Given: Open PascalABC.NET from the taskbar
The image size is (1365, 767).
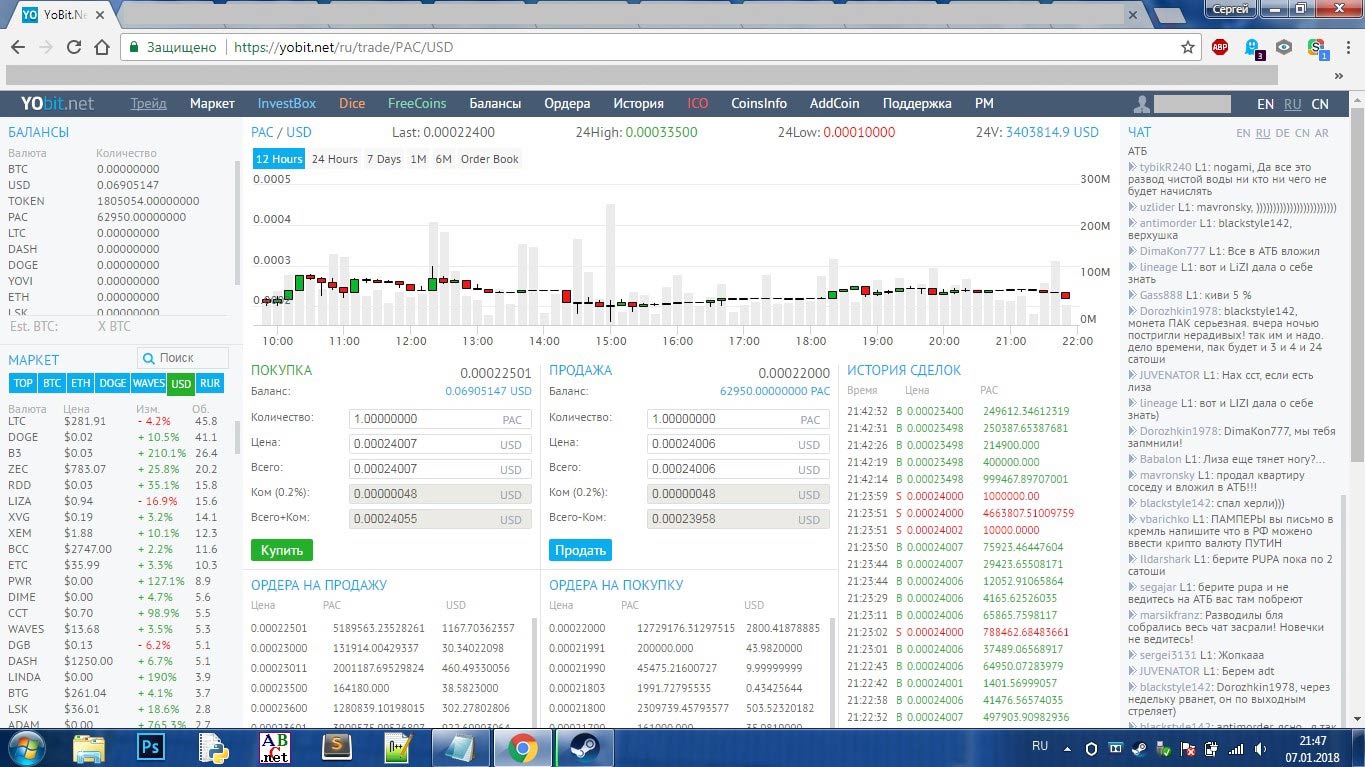Looking at the screenshot, I should (x=274, y=747).
